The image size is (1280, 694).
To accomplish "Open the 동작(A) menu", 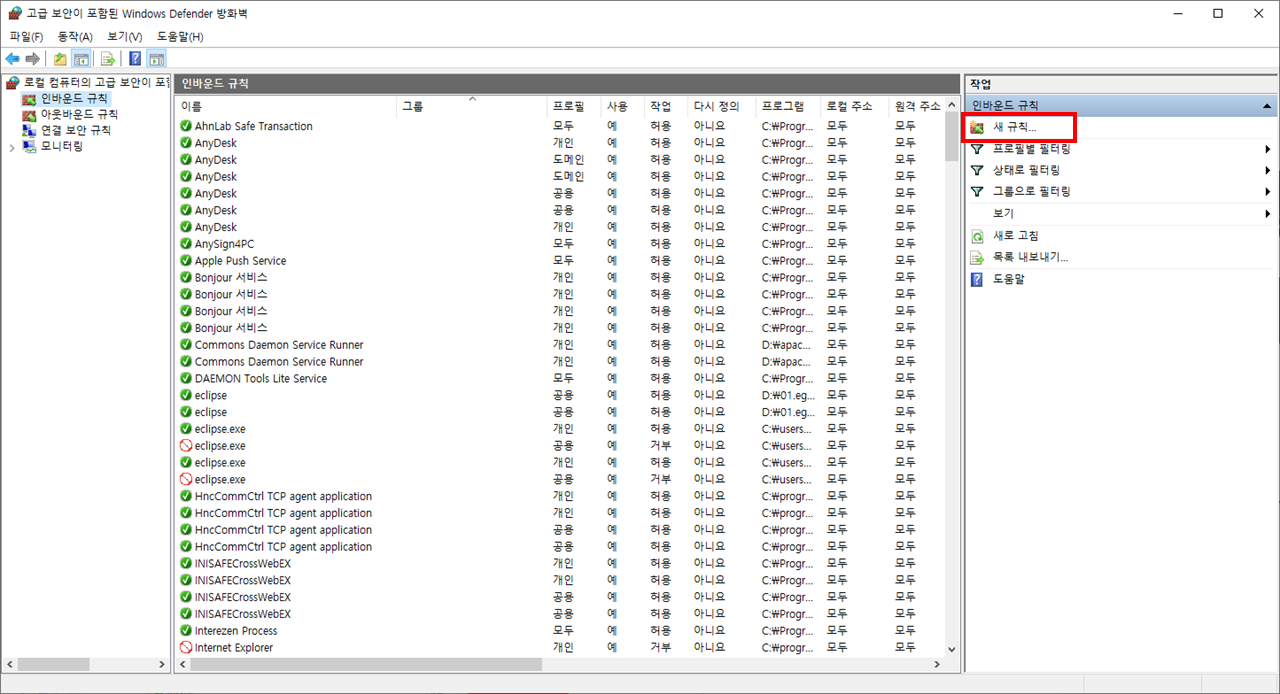I will tap(75, 36).
